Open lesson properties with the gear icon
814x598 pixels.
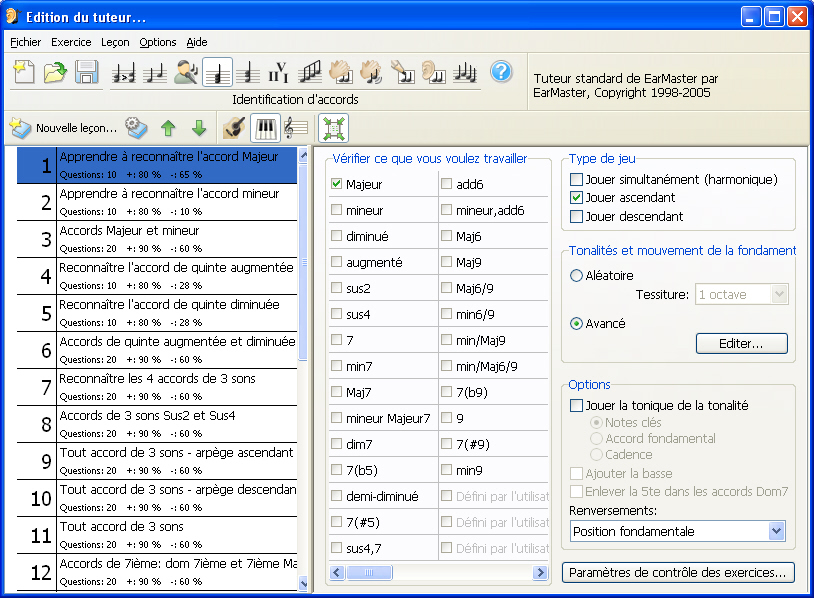coord(136,128)
